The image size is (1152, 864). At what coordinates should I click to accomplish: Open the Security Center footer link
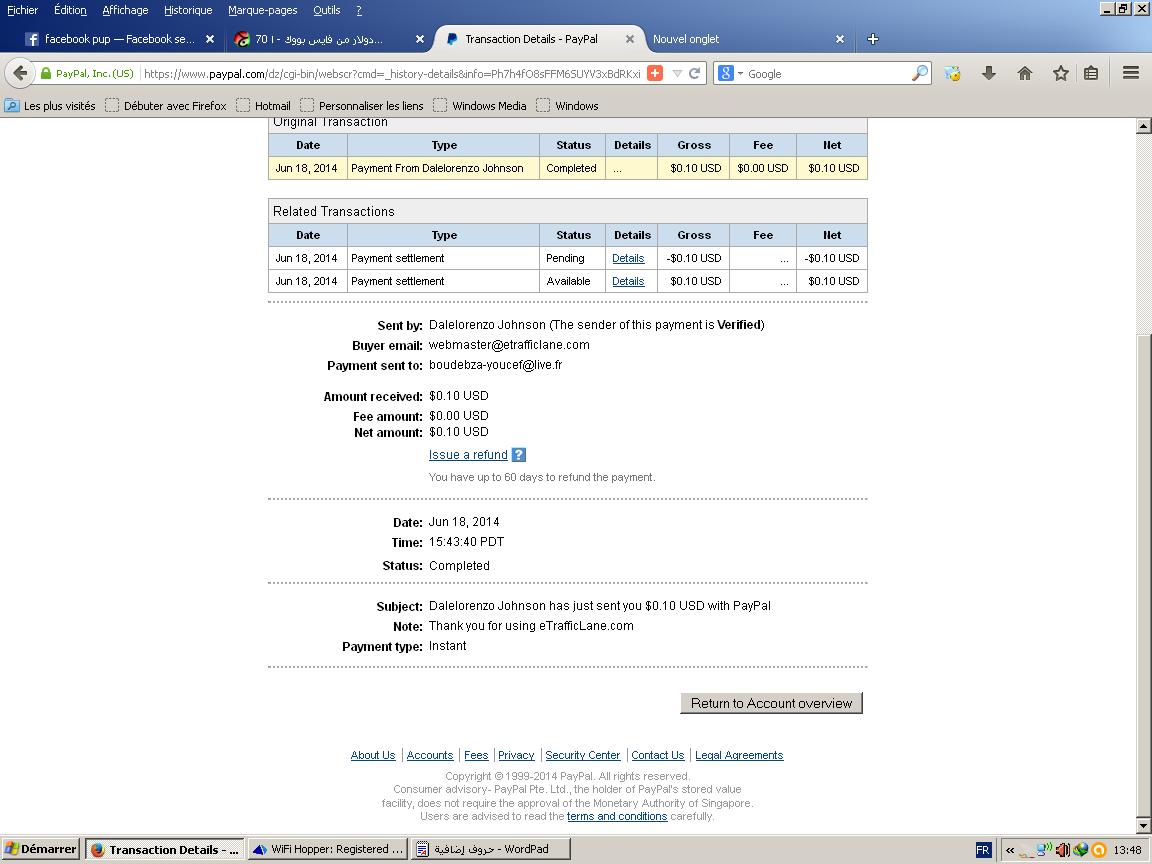point(583,755)
